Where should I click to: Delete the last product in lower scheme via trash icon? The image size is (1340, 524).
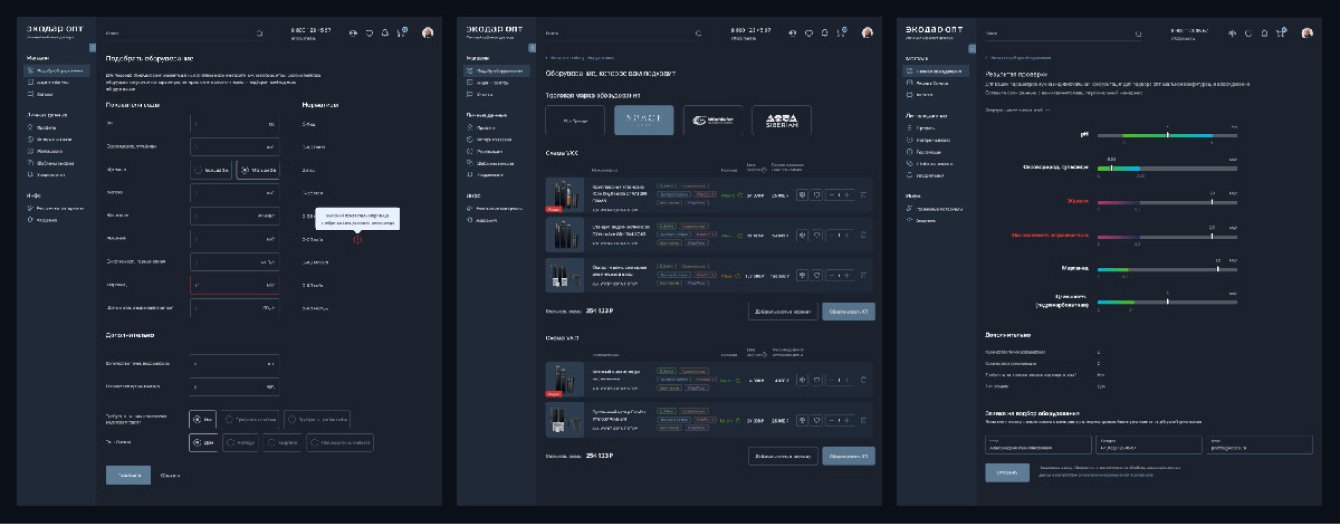coord(863,420)
